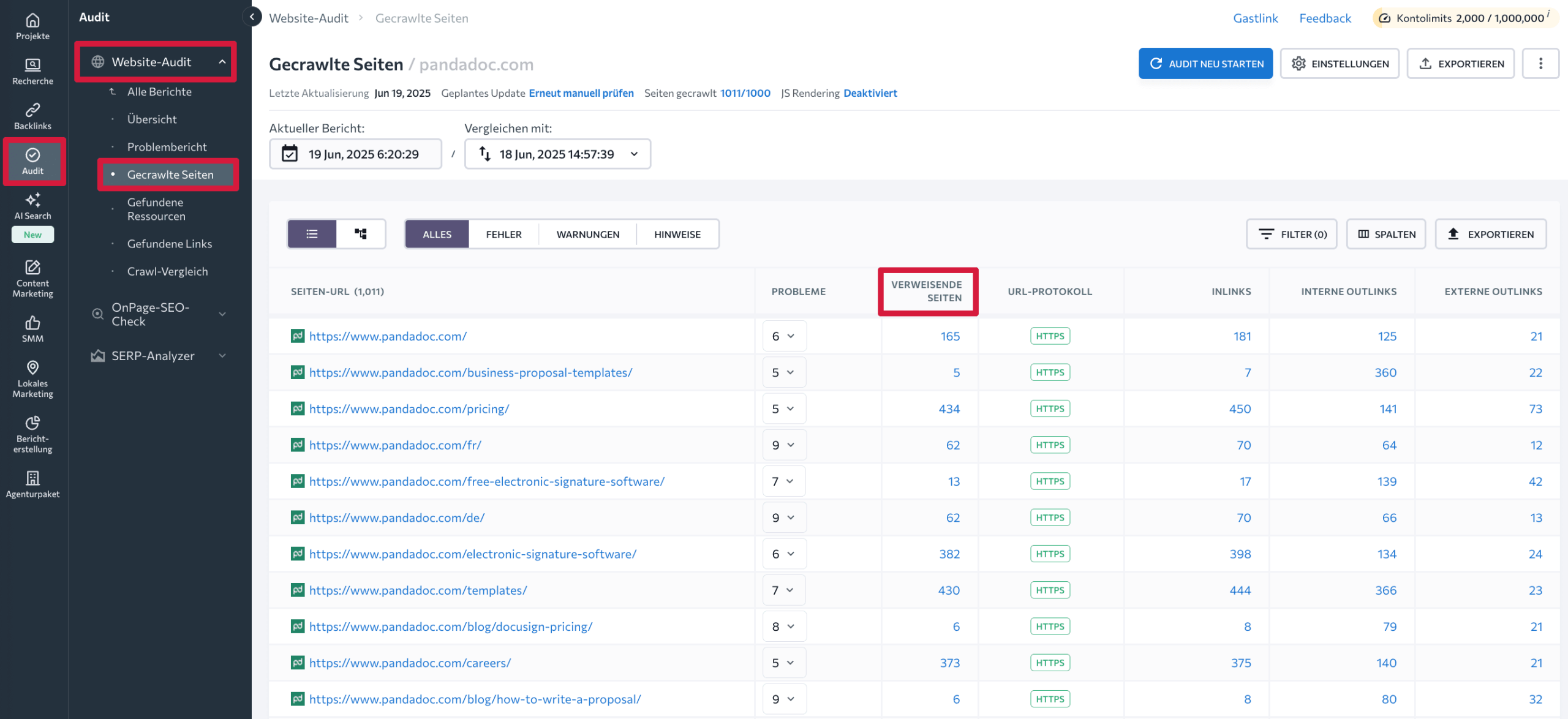
Task: Open Berichterstellung section
Action: [x=32, y=434]
